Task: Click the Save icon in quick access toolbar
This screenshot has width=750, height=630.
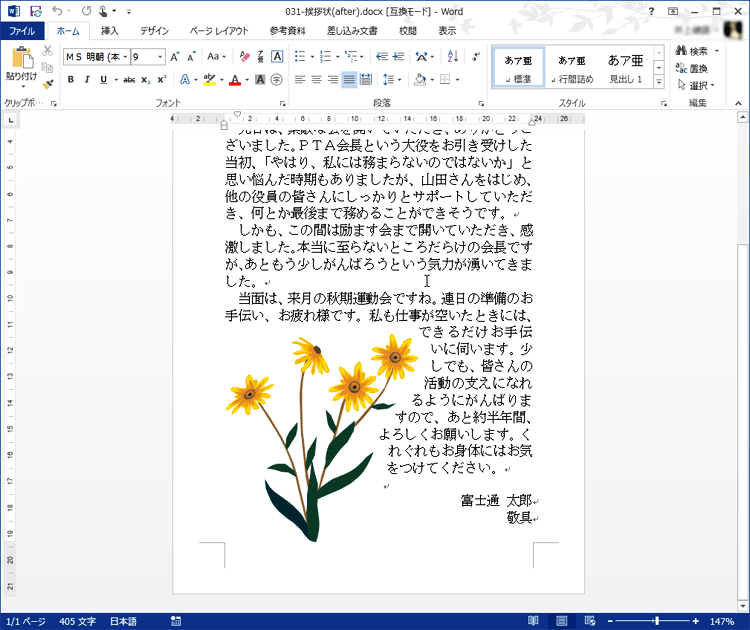Action: click(x=35, y=11)
